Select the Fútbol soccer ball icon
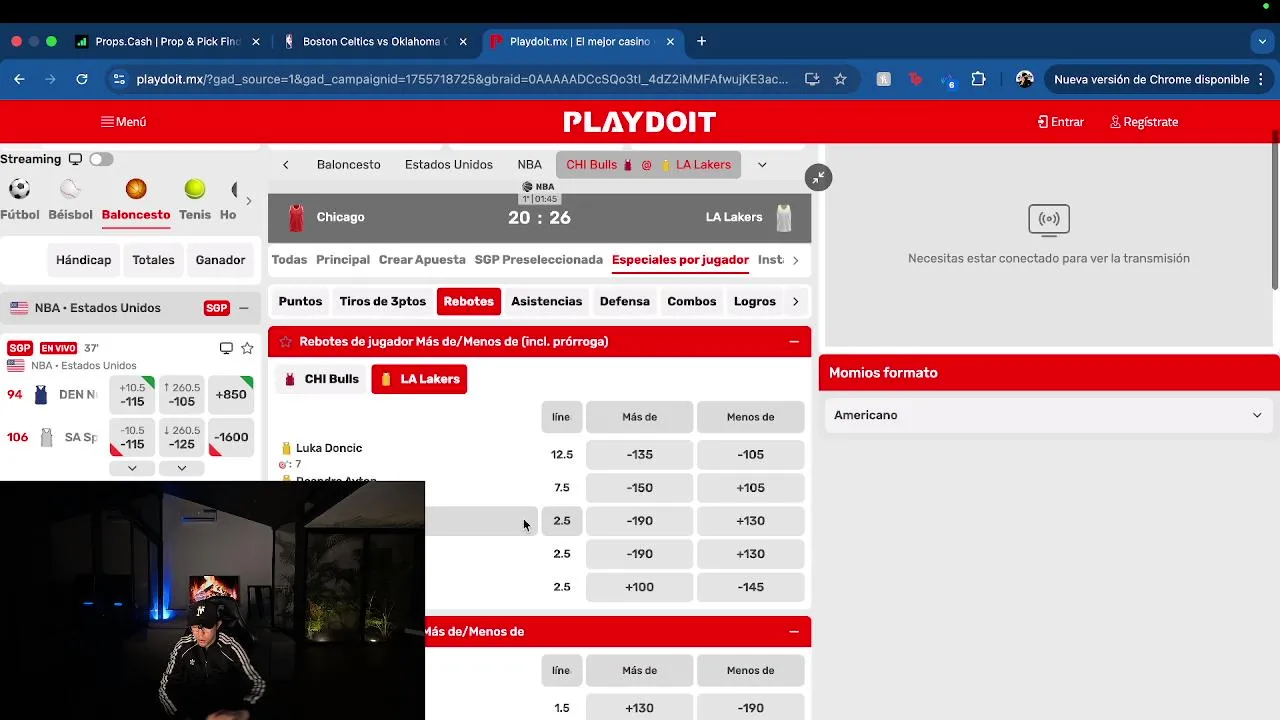The image size is (1280, 720). (19, 189)
